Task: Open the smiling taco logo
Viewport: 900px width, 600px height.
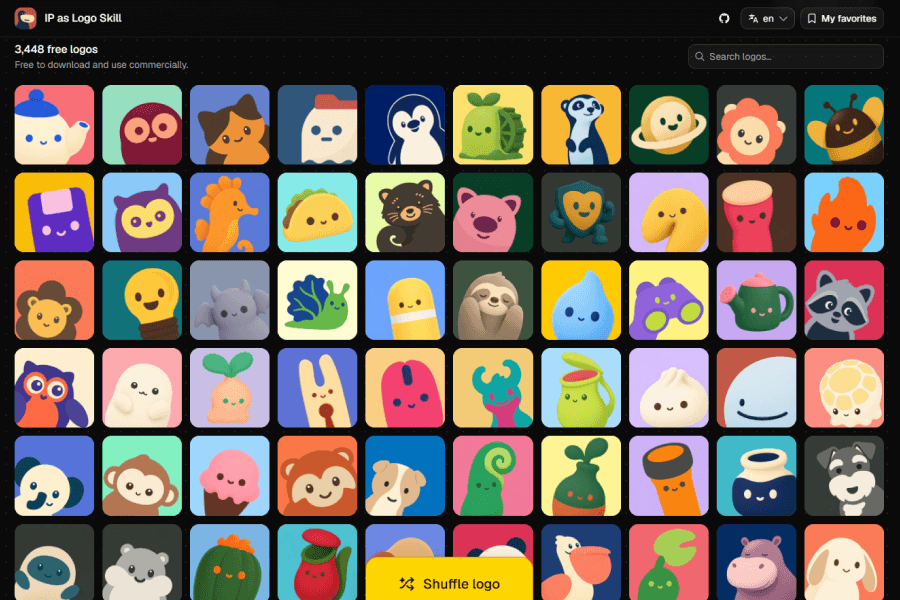Action: pyautogui.click(x=317, y=212)
